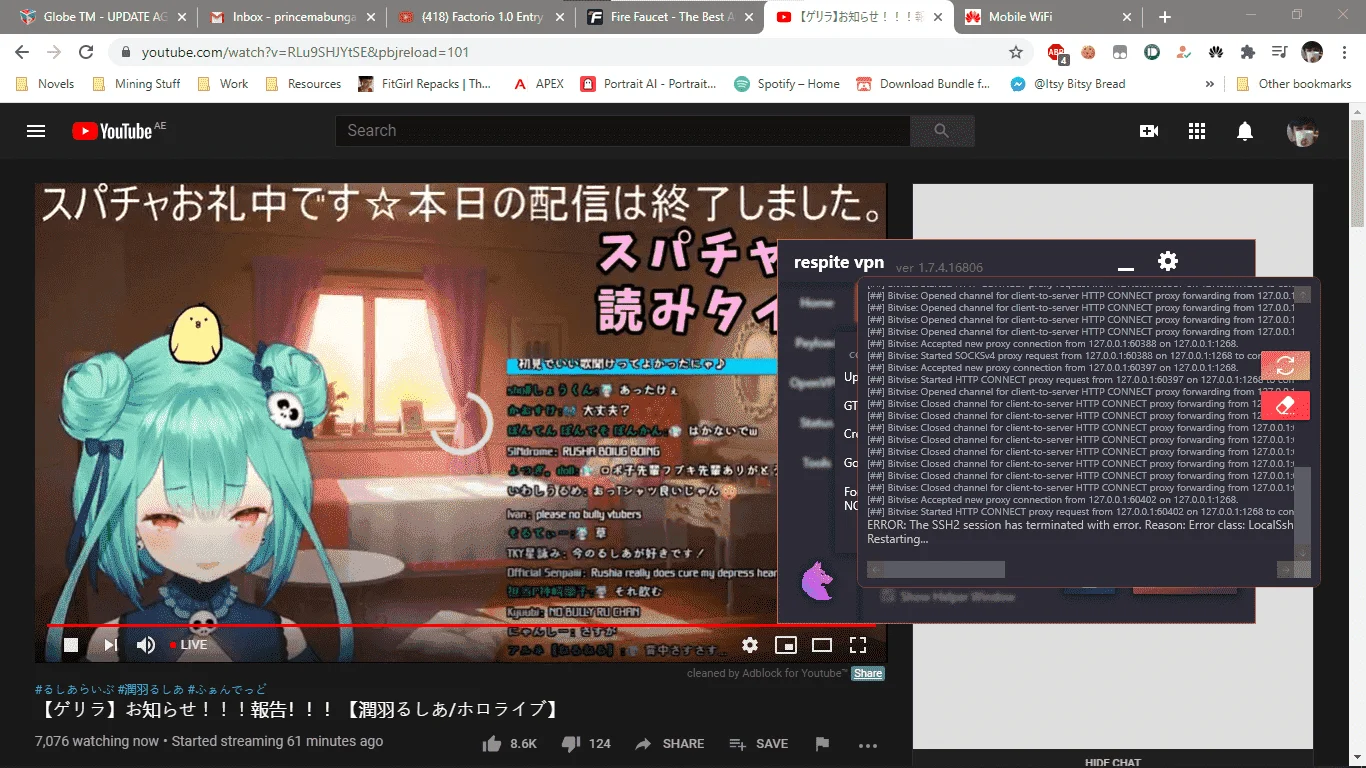Viewport: 1366px width, 768px height.
Task: Enter full screen on the video
Action: pyautogui.click(x=858, y=645)
